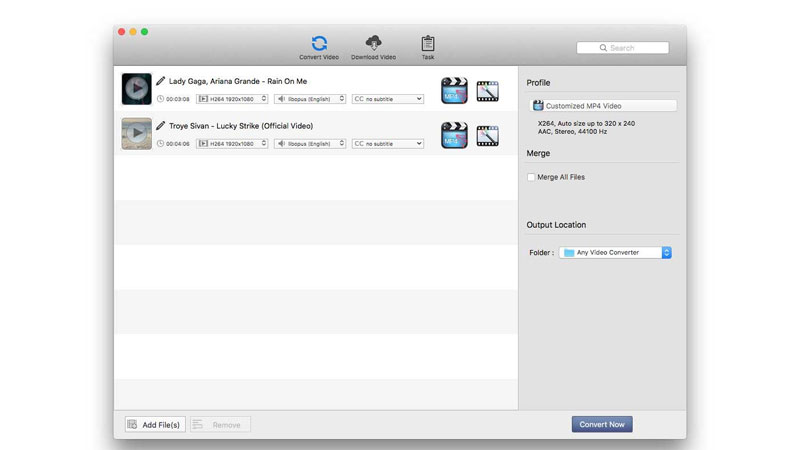The width and height of the screenshot is (800, 450).
Task: Play the Lady Gaga Rain On Me thumbnail
Action: 136,89
